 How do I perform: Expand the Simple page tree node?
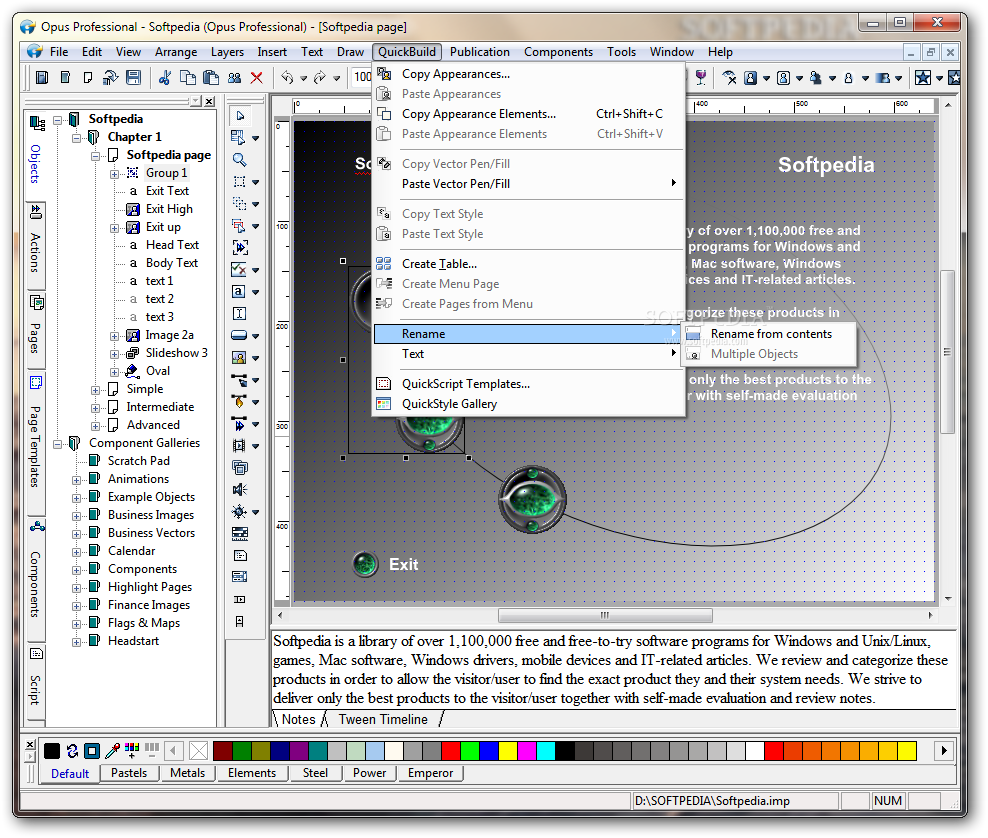coord(95,390)
